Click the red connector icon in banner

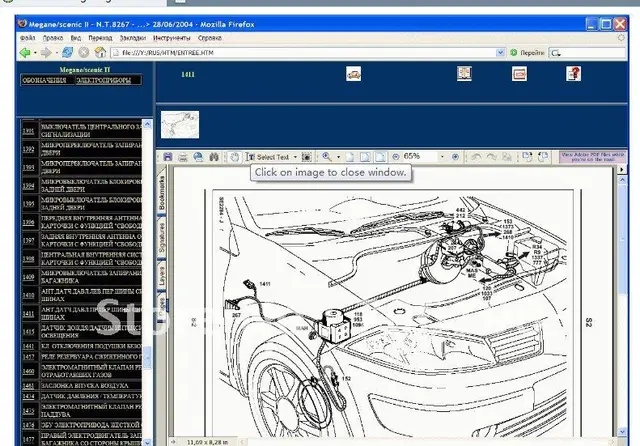pyautogui.click(x=519, y=74)
